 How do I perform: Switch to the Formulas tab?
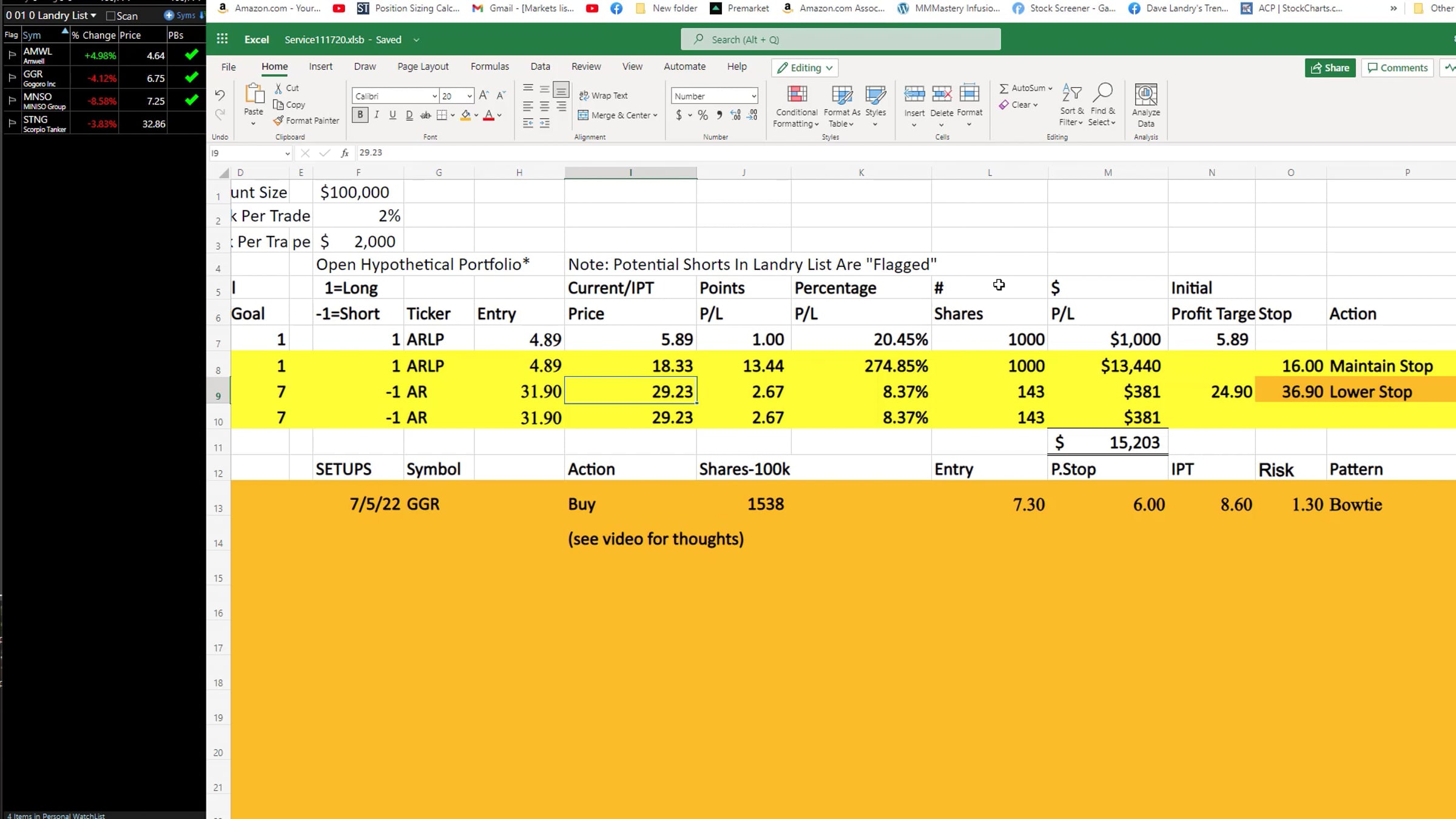(490, 67)
